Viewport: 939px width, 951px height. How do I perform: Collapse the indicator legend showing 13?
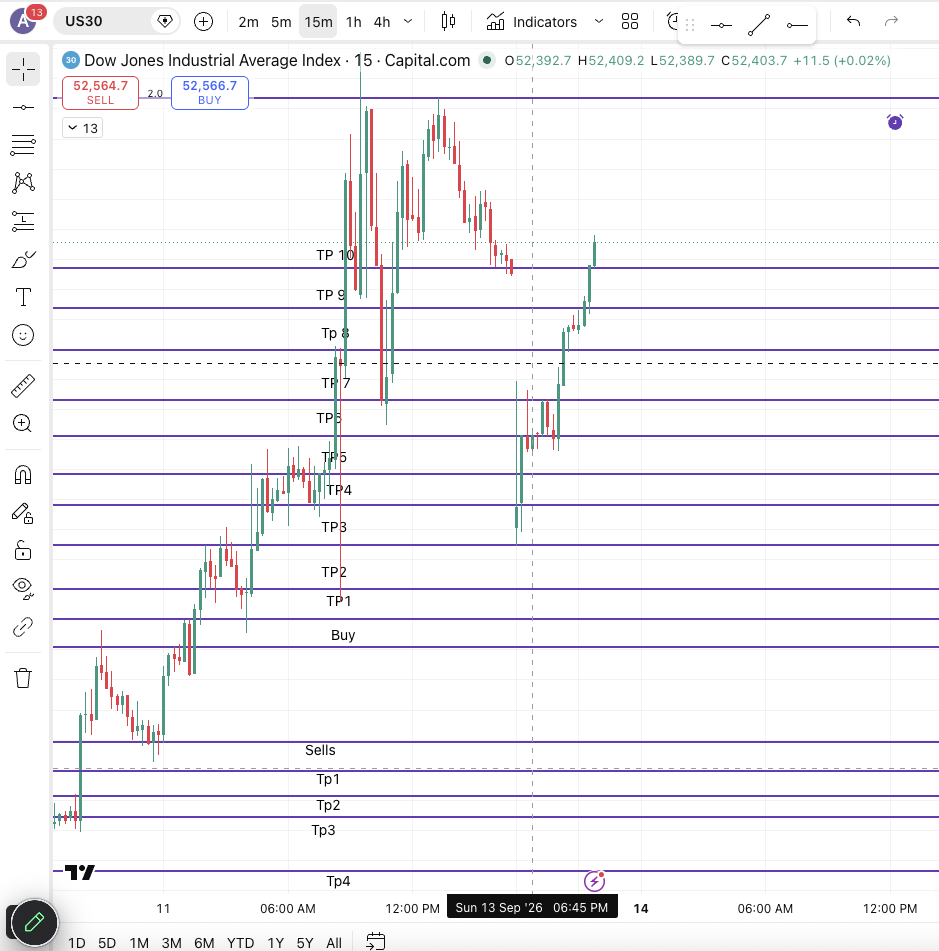click(x=82, y=128)
